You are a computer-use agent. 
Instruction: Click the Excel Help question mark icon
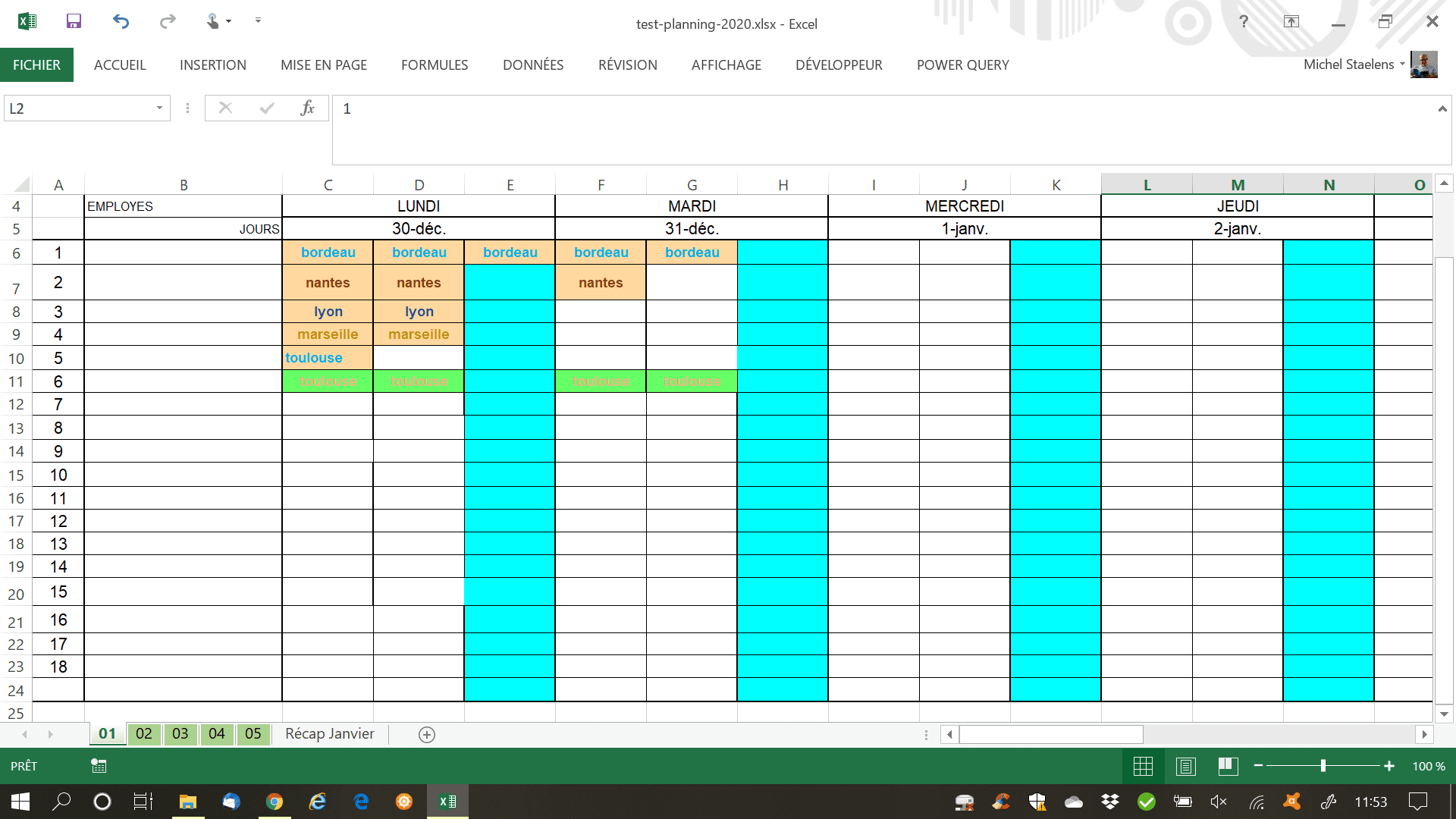(x=1244, y=21)
